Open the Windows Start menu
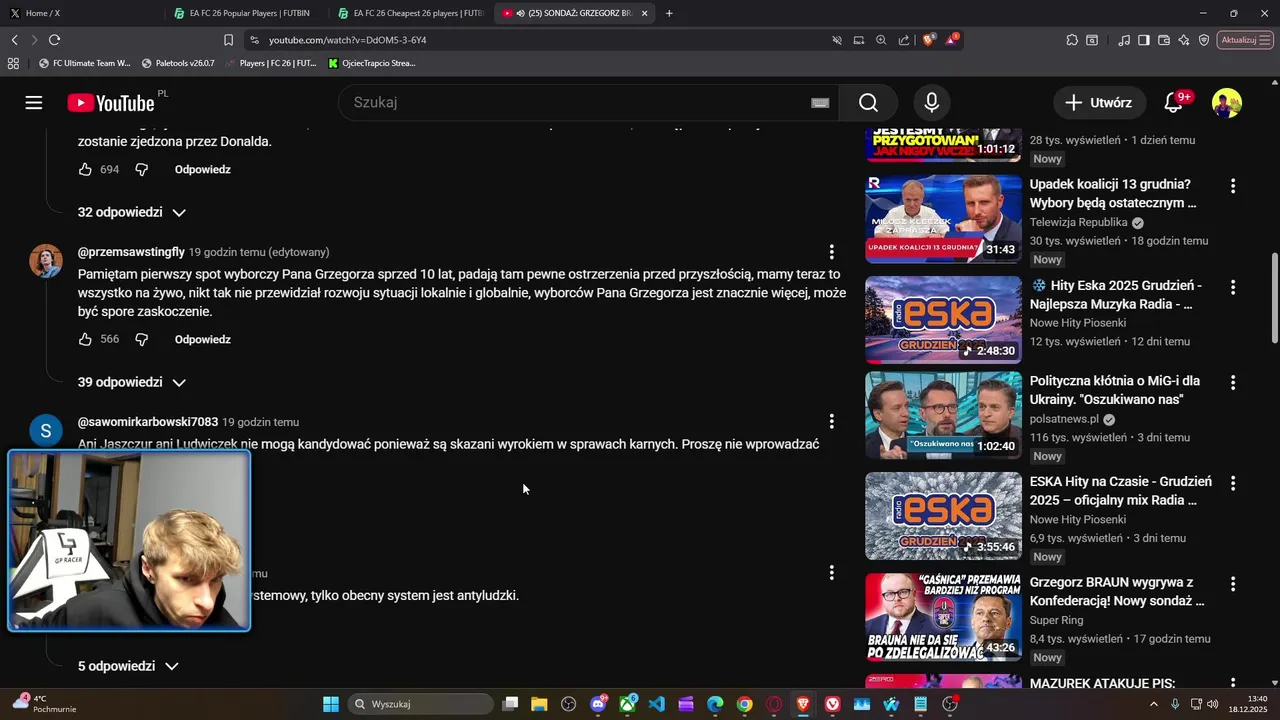Screen dimensions: 1280x720 [x=331, y=704]
